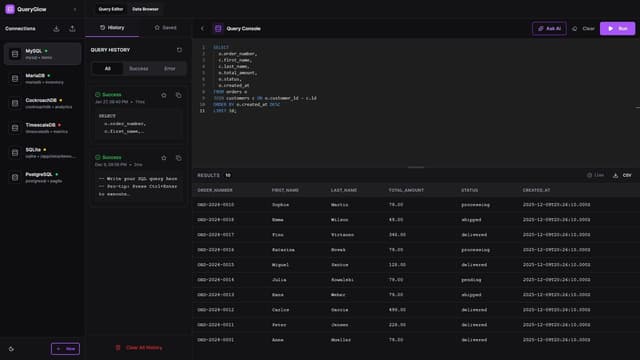Click the SQLite database icon
The width and height of the screenshot is (640, 360).
click(x=15, y=153)
